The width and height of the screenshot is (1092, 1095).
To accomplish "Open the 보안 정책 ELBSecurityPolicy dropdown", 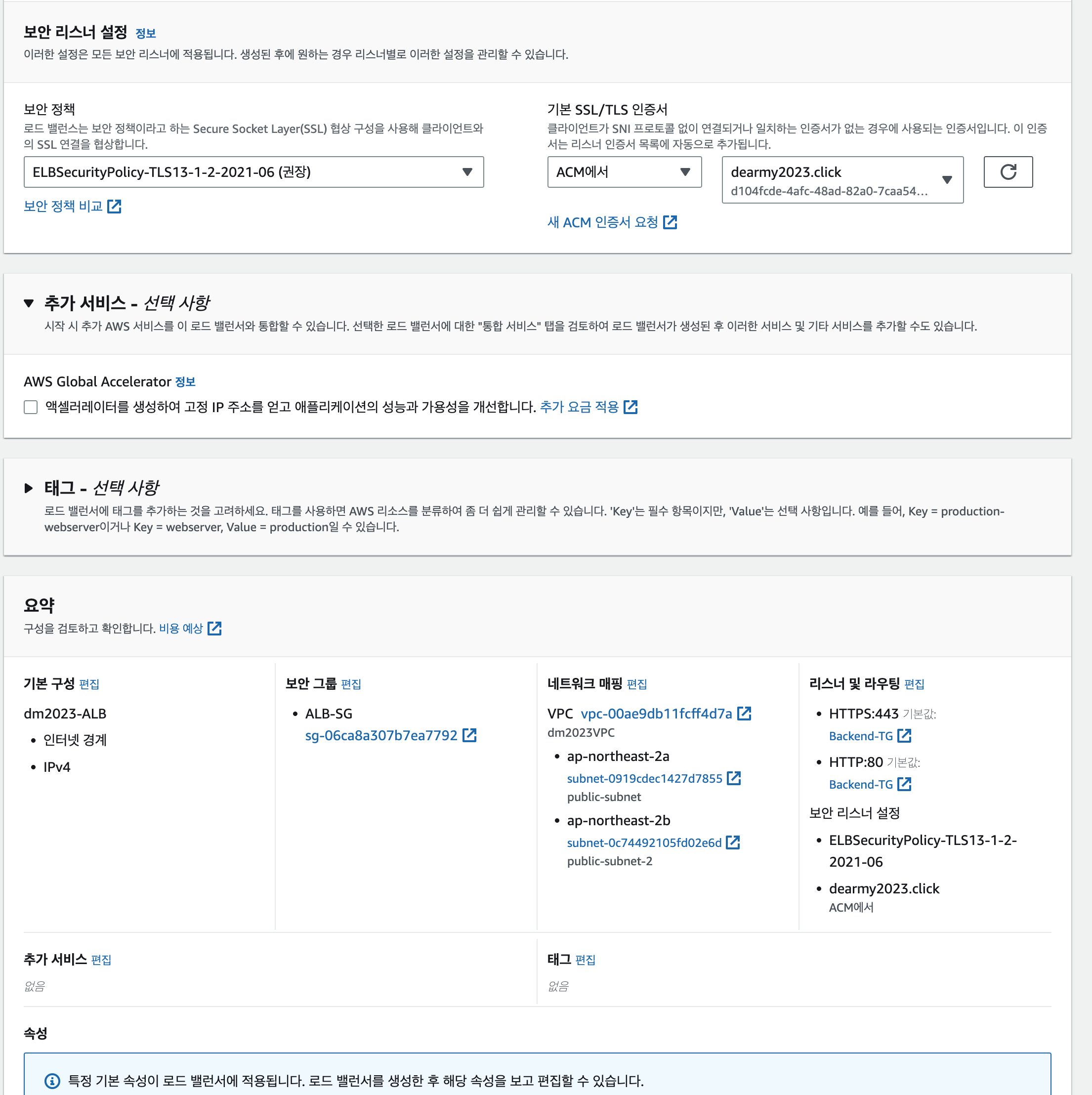I will click(253, 172).
